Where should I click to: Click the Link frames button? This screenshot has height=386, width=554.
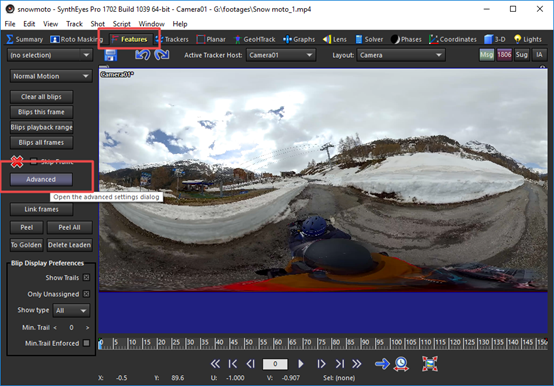41,209
